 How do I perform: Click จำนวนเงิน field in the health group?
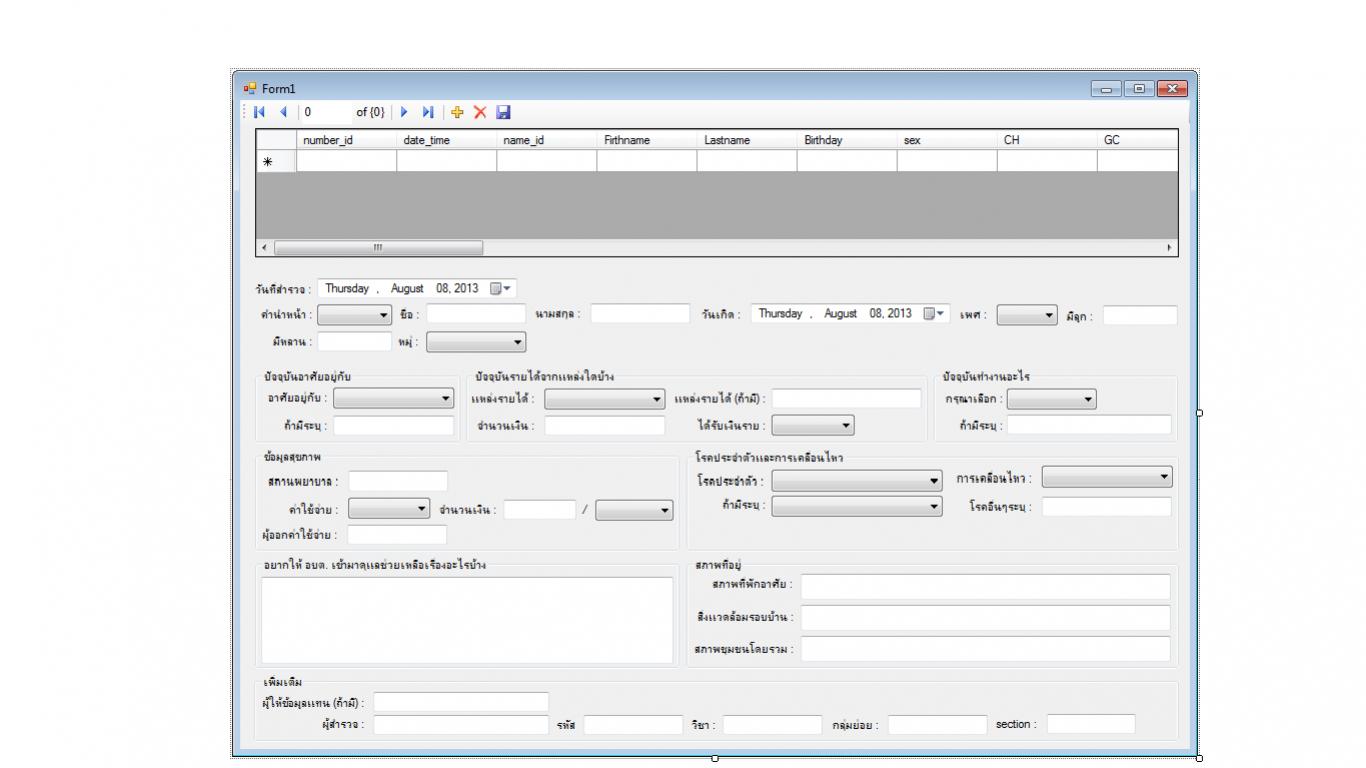[x=540, y=510]
